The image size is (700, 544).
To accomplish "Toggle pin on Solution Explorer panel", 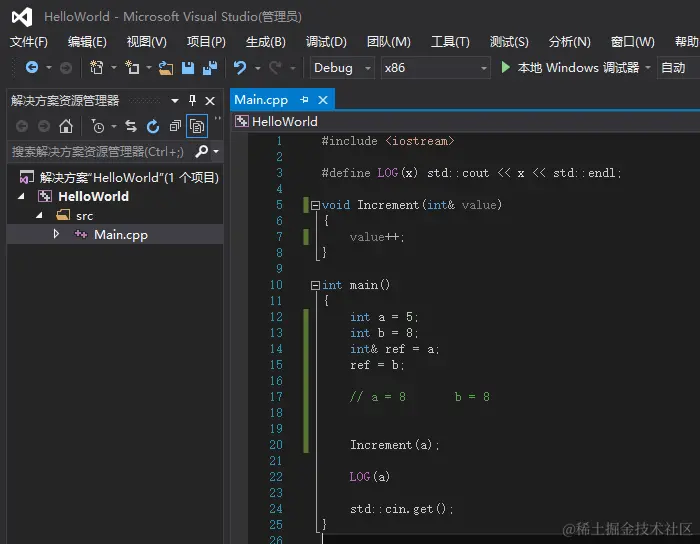I will (x=193, y=101).
